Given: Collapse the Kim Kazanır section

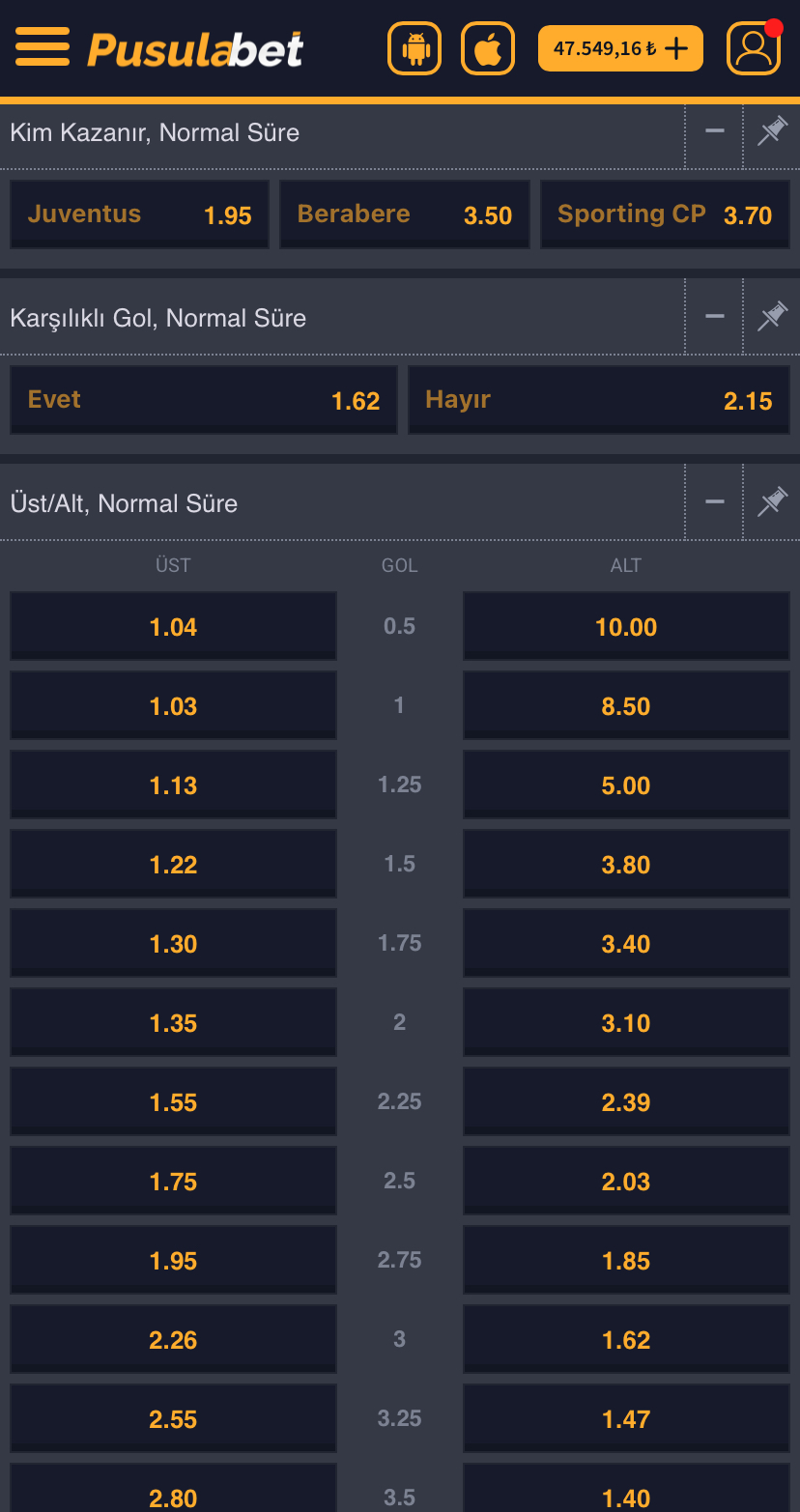Looking at the screenshot, I should [714, 131].
